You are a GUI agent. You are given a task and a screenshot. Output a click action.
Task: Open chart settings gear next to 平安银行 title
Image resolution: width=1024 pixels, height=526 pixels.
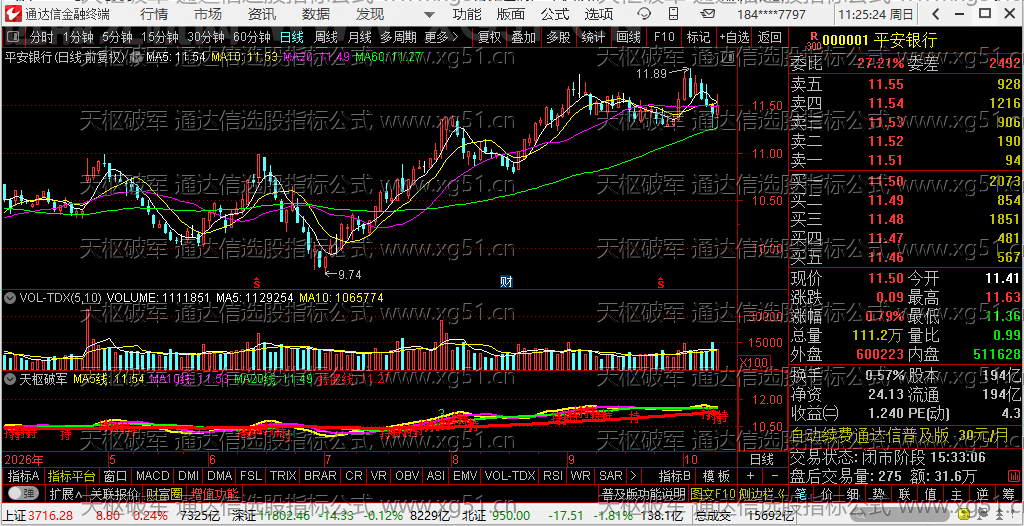pos(138,57)
